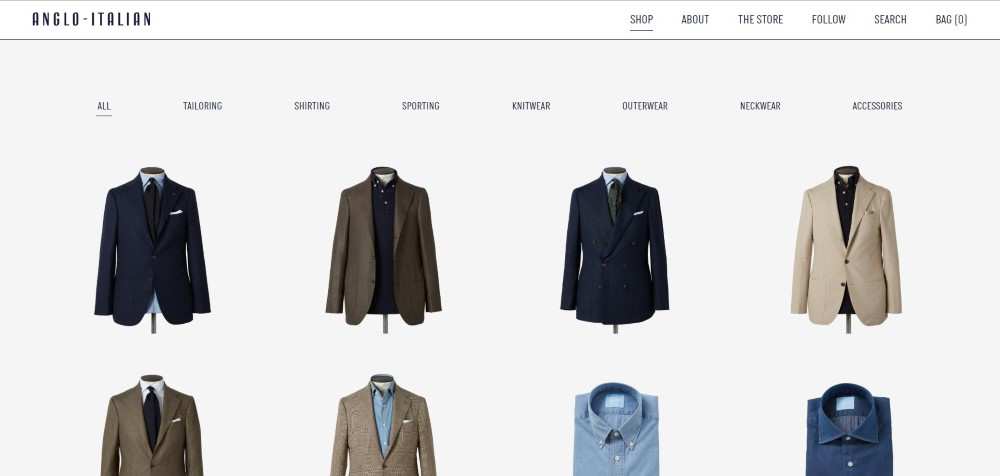View the shopping BAG (0)

click(x=951, y=19)
